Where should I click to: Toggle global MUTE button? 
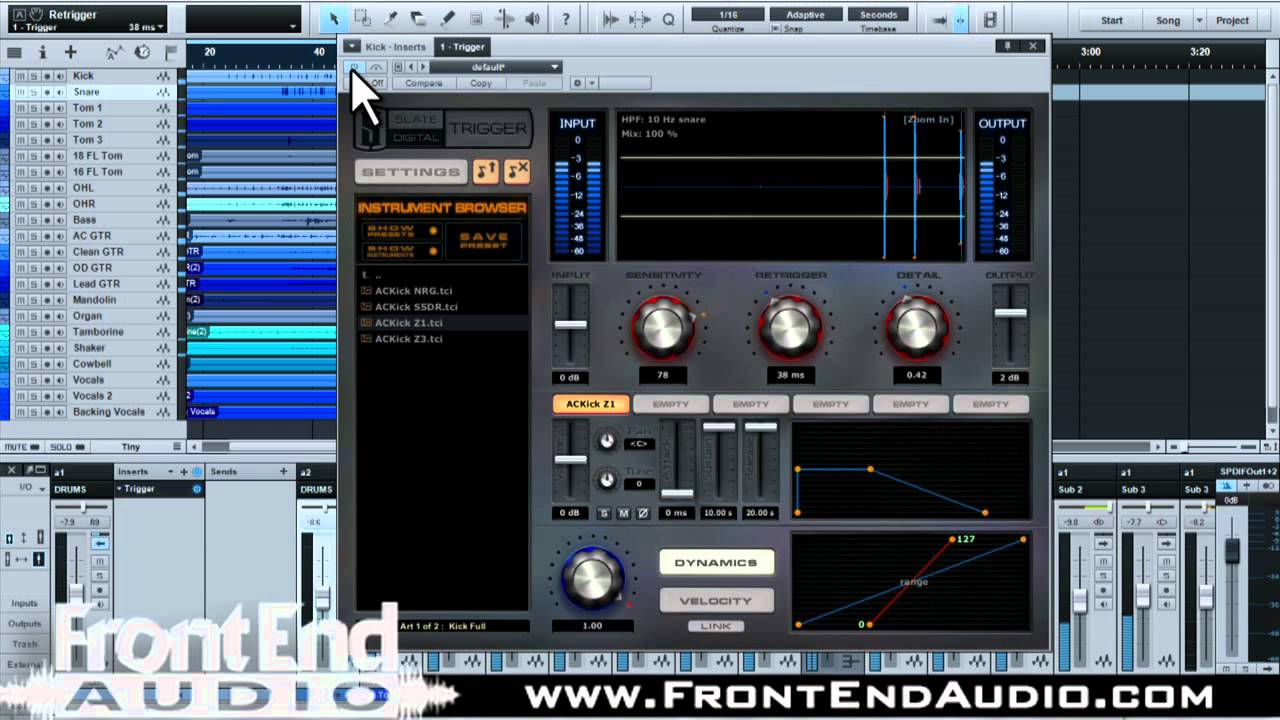(22, 447)
